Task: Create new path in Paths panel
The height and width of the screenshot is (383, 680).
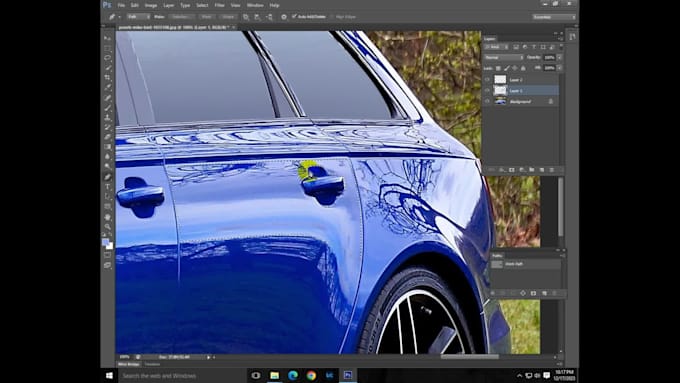Action: click(x=544, y=293)
